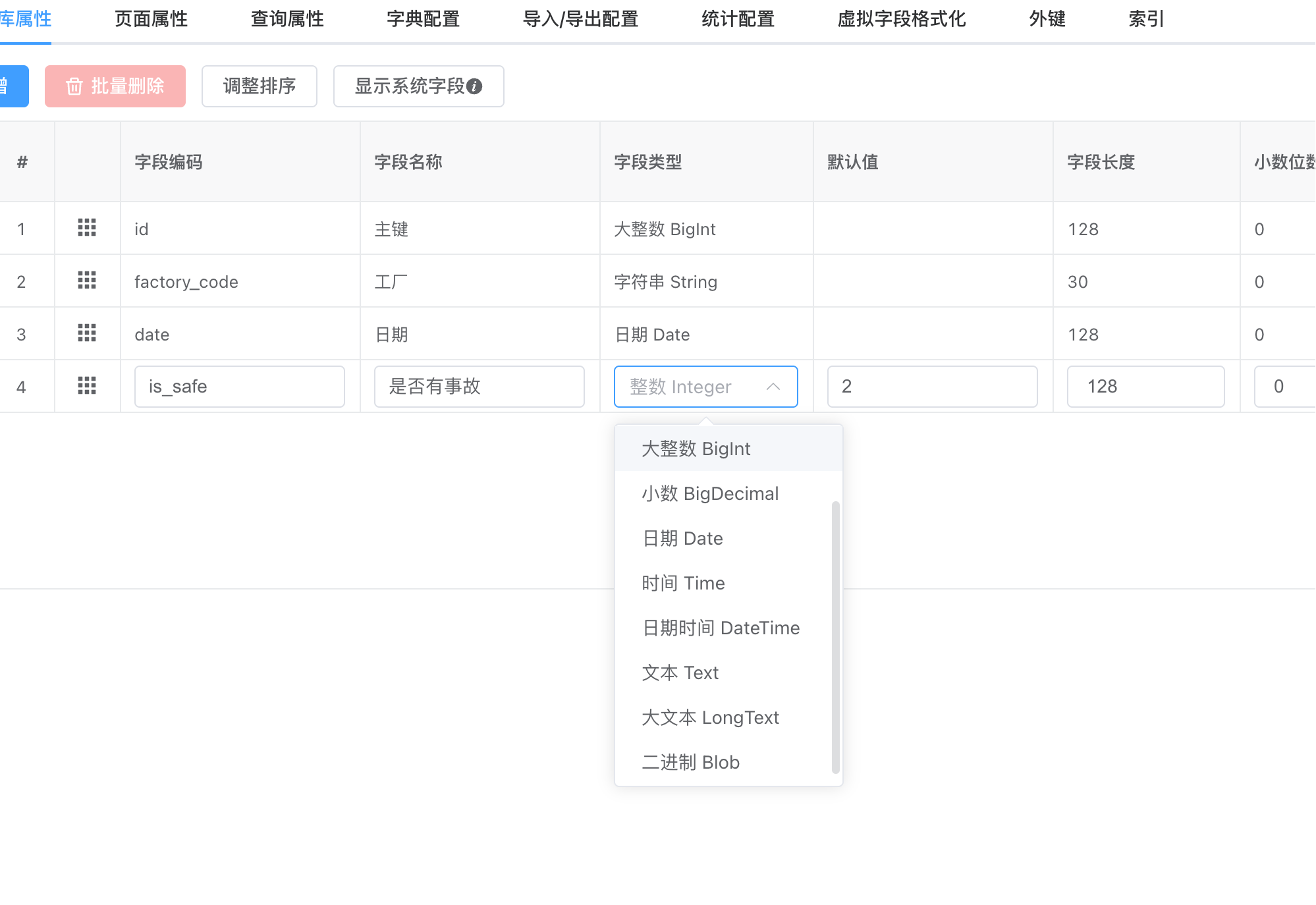Switch to 页面属性 tab
The height and width of the screenshot is (905, 1316).
tap(151, 19)
